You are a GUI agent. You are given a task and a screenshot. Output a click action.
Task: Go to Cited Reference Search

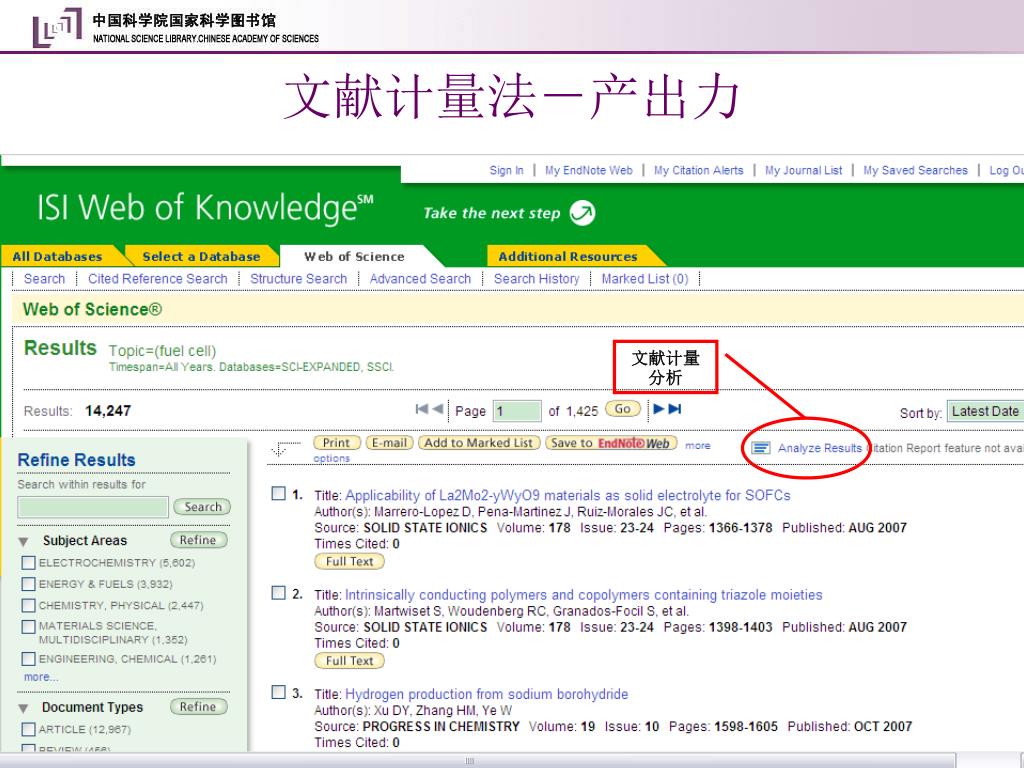click(157, 279)
